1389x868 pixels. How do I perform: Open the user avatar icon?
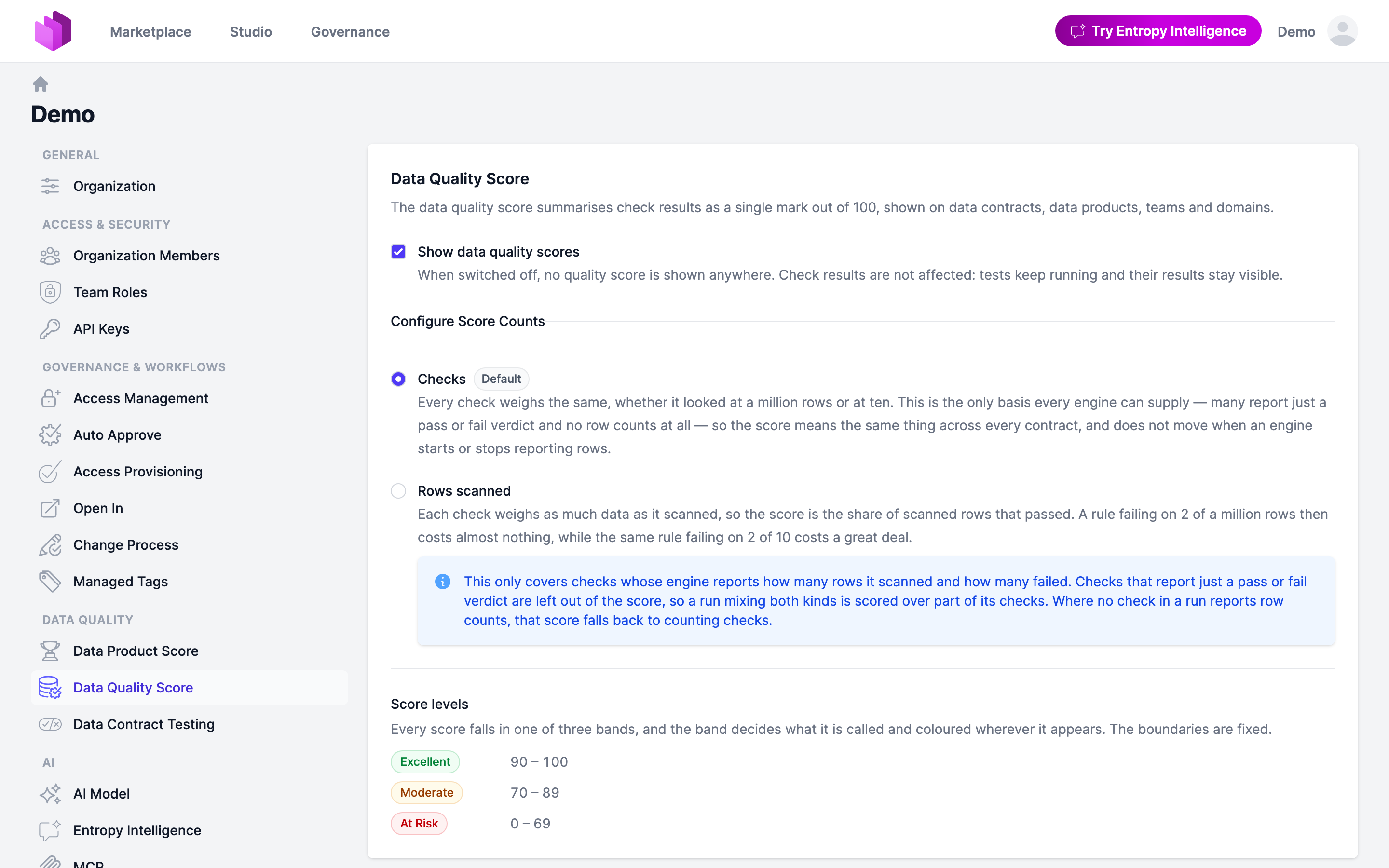click(x=1342, y=31)
